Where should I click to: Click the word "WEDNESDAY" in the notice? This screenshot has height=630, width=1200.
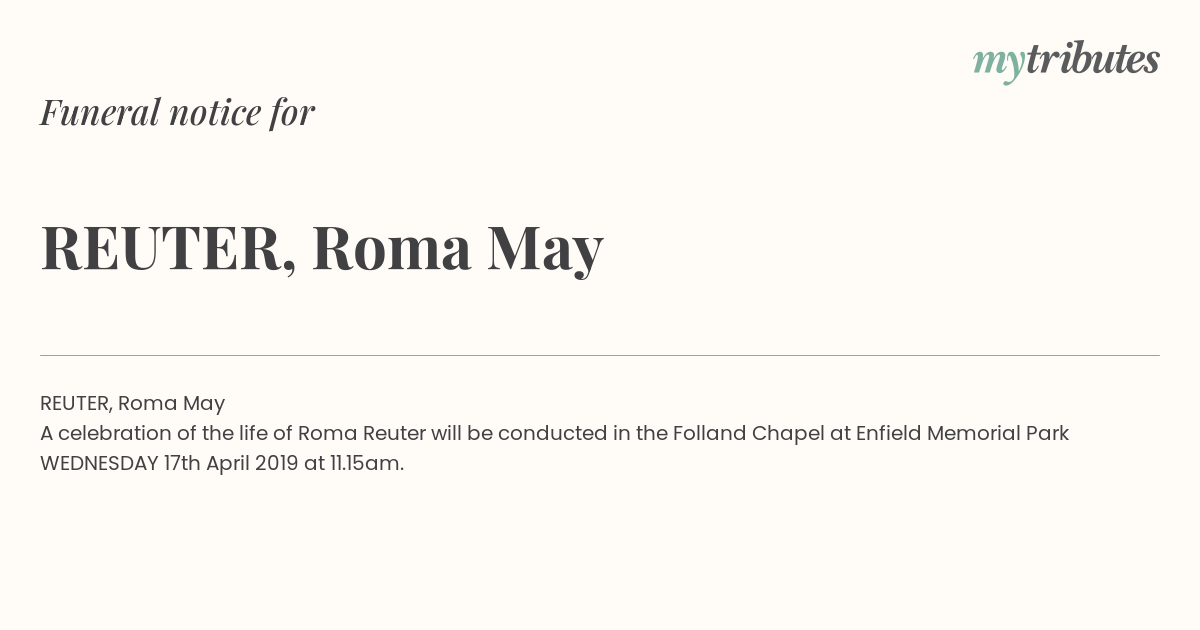(99, 463)
